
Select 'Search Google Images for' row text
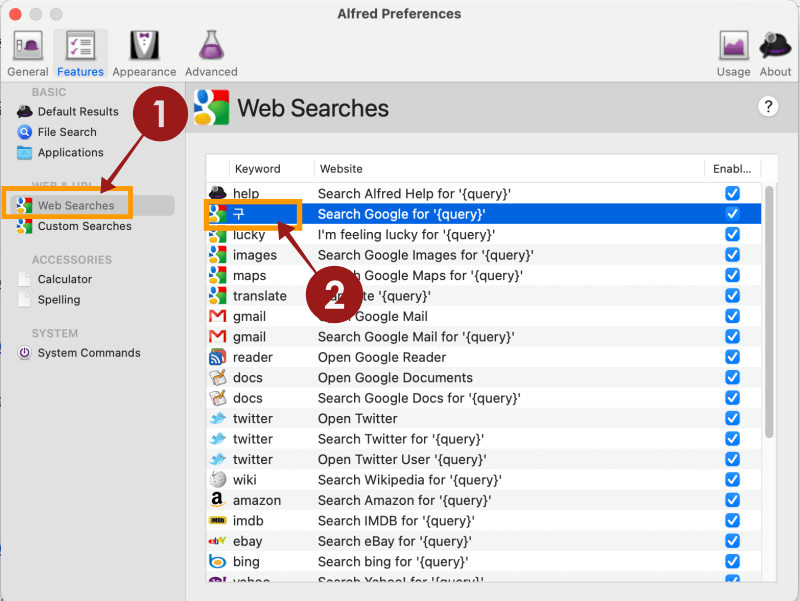426,255
